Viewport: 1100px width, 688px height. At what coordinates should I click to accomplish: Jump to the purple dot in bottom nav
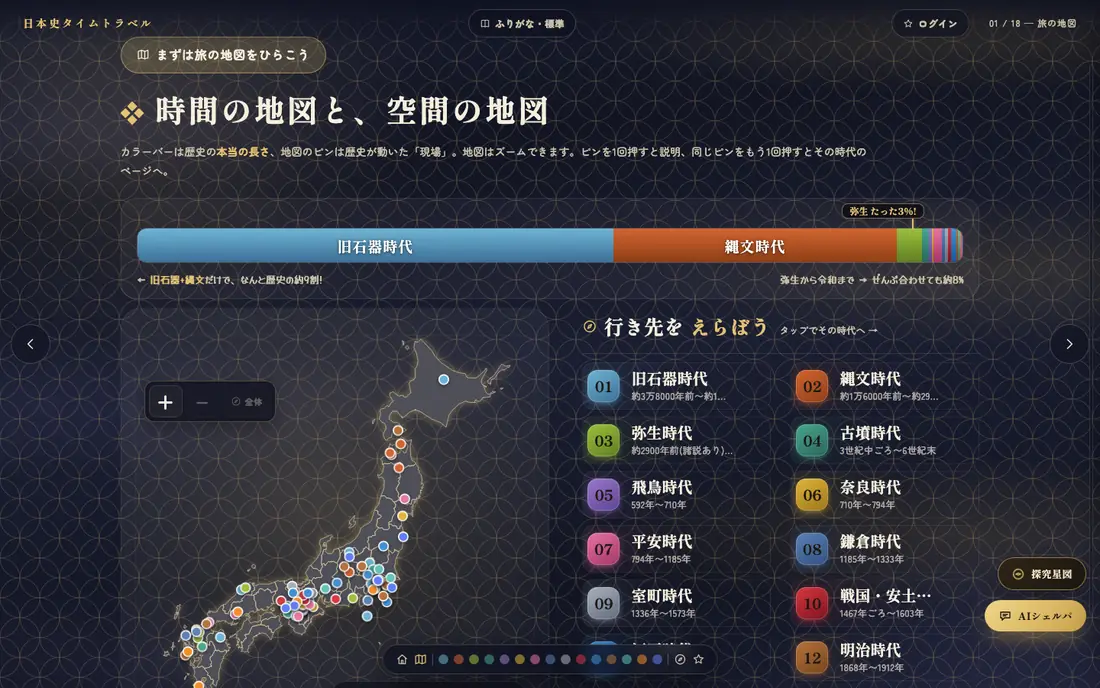click(504, 659)
